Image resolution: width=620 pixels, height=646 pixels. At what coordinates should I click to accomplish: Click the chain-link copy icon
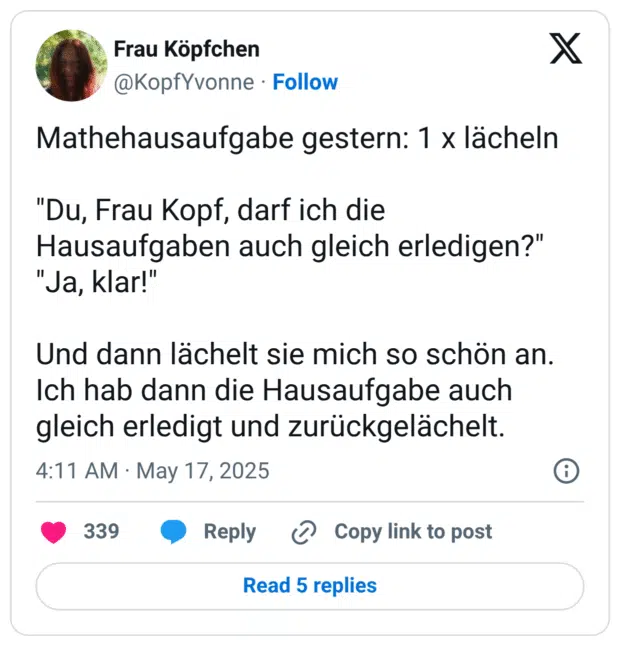coord(303,533)
